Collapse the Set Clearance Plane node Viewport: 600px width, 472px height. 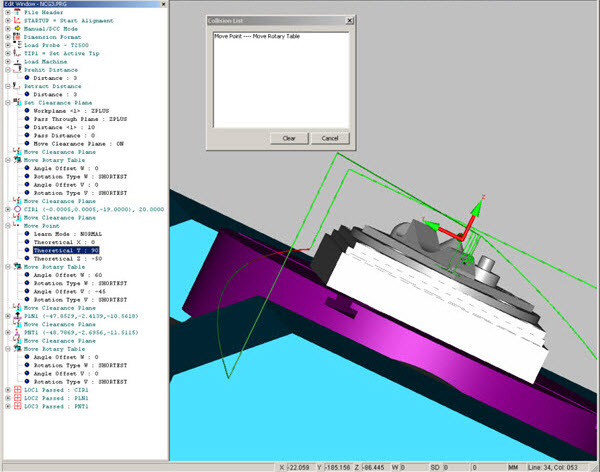7,103
